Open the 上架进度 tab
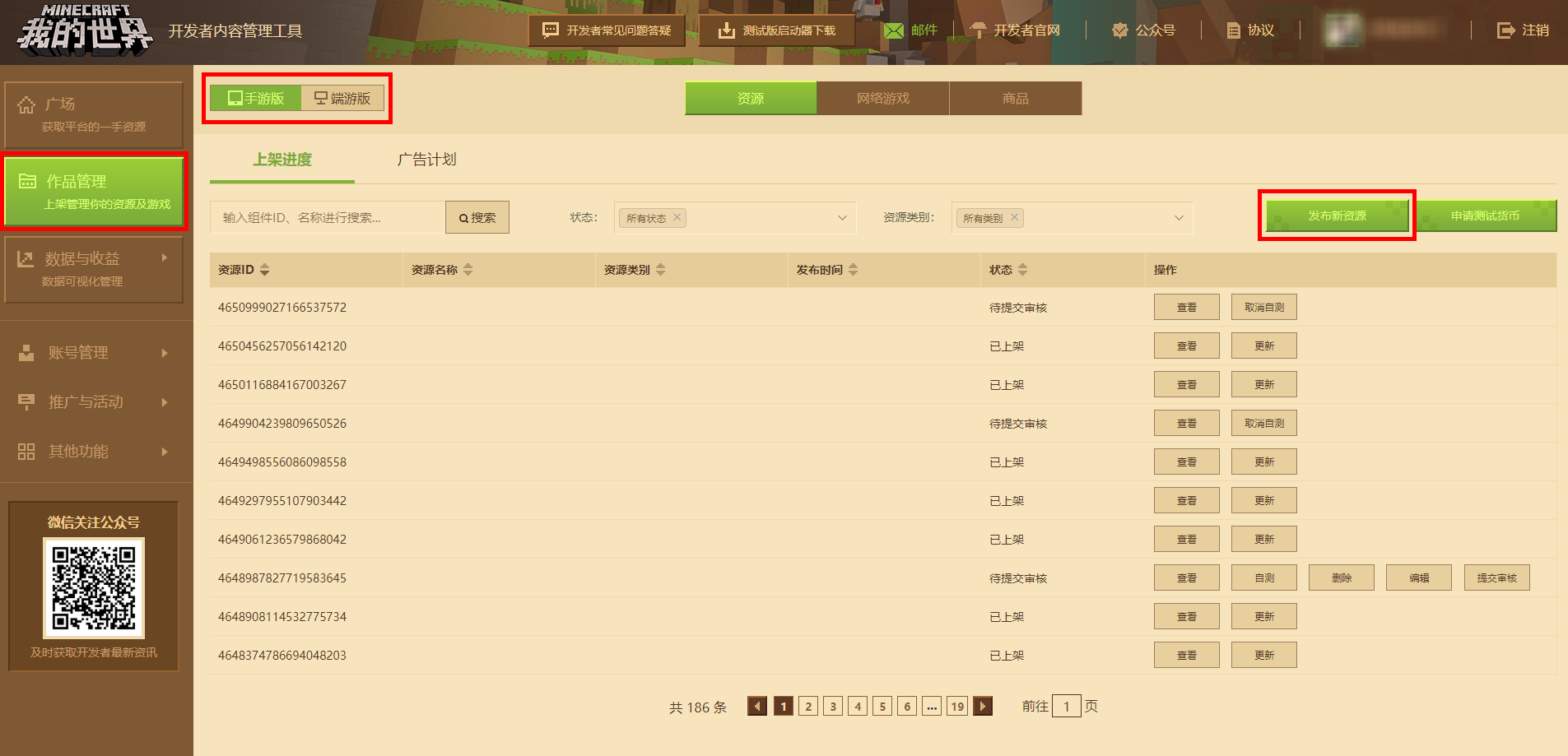The height and width of the screenshot is (756, 1568). [x=282, y=160]
